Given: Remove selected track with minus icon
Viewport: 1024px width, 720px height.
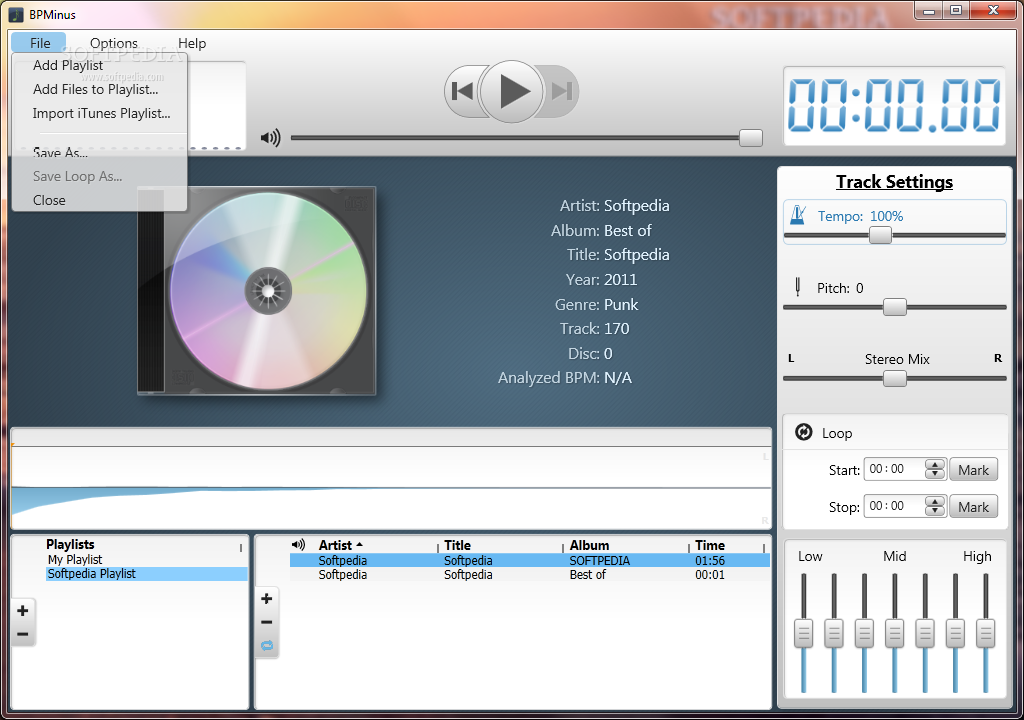Looking at the screenshot, I should 266,622.
